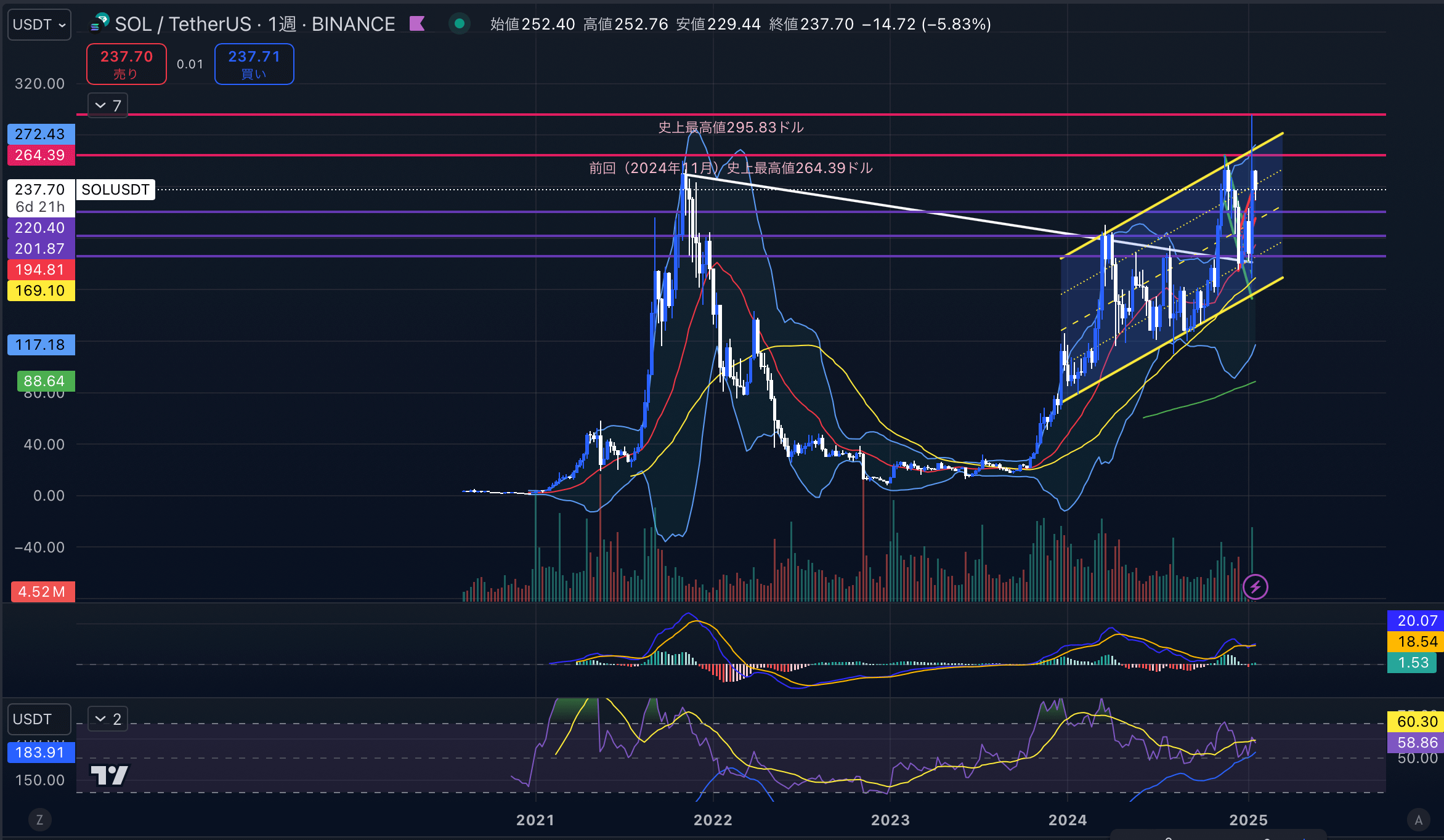Click the 2023 time axis label
1444x840 pixels.
[890, 820]
